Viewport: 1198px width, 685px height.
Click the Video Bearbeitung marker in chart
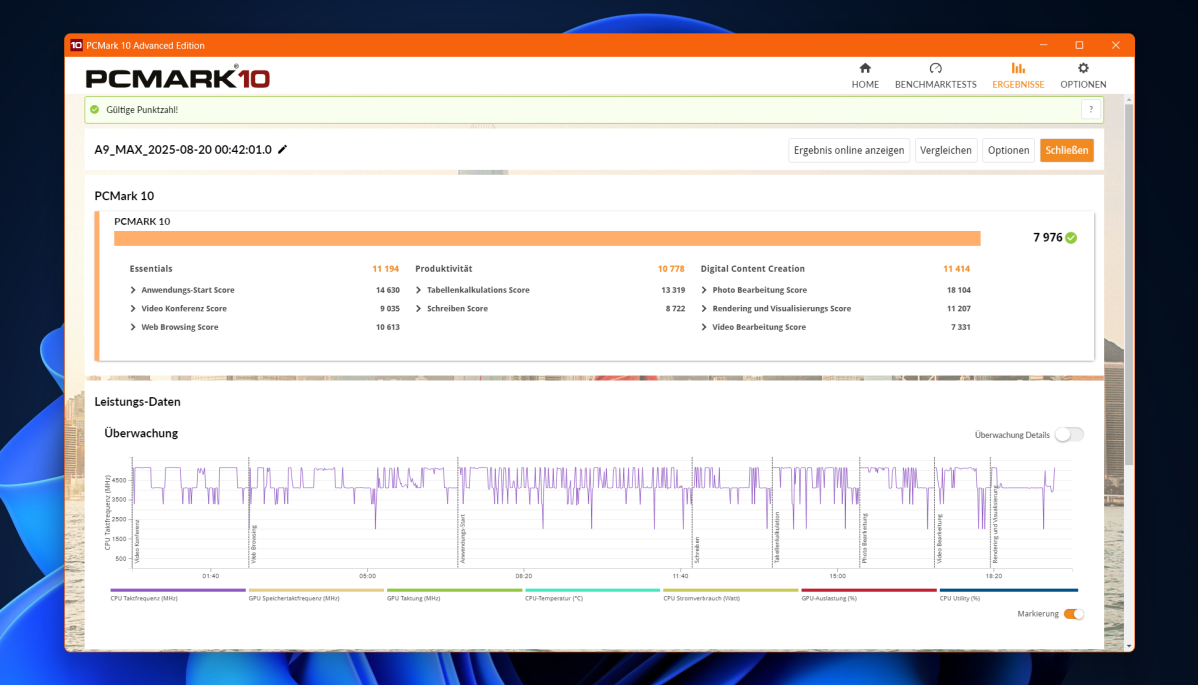(940, 539)
